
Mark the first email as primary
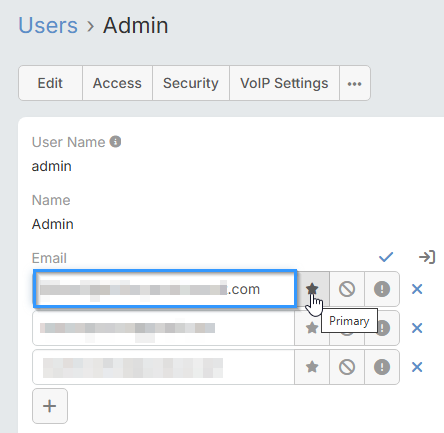coord(312,289)
